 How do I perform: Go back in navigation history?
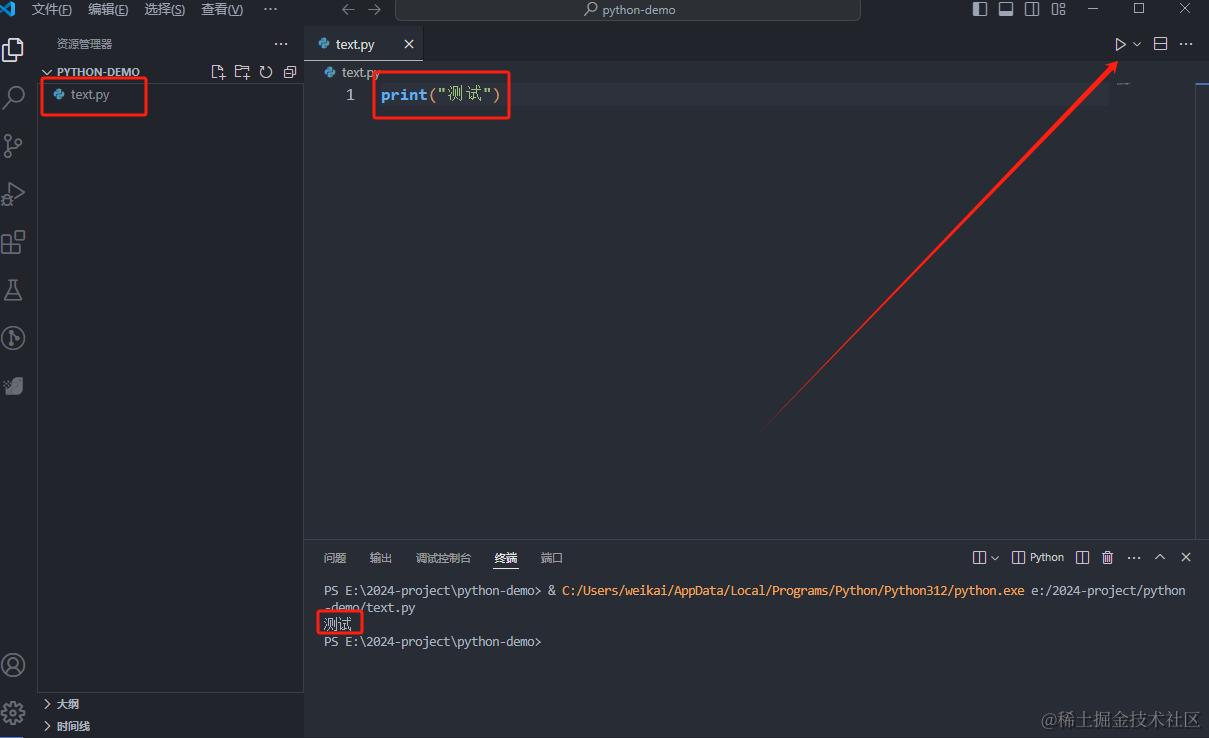pos(348,9)
